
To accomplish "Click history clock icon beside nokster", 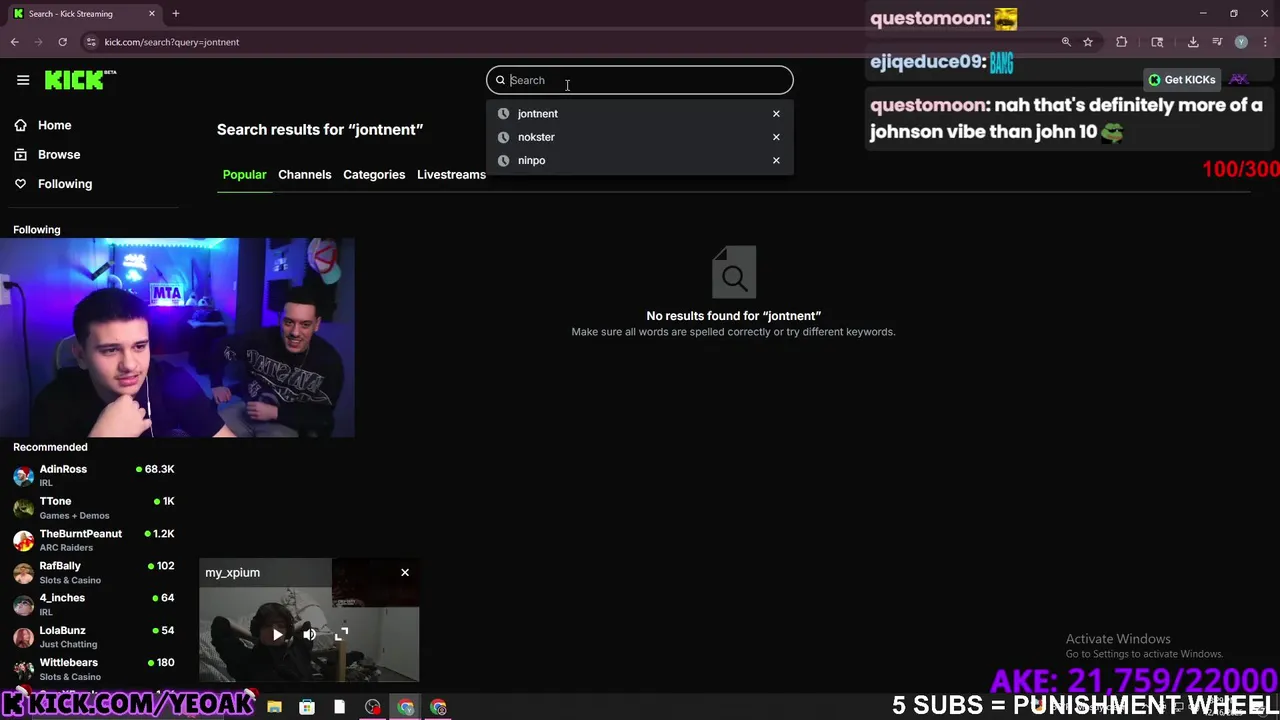I will (503, 137).
